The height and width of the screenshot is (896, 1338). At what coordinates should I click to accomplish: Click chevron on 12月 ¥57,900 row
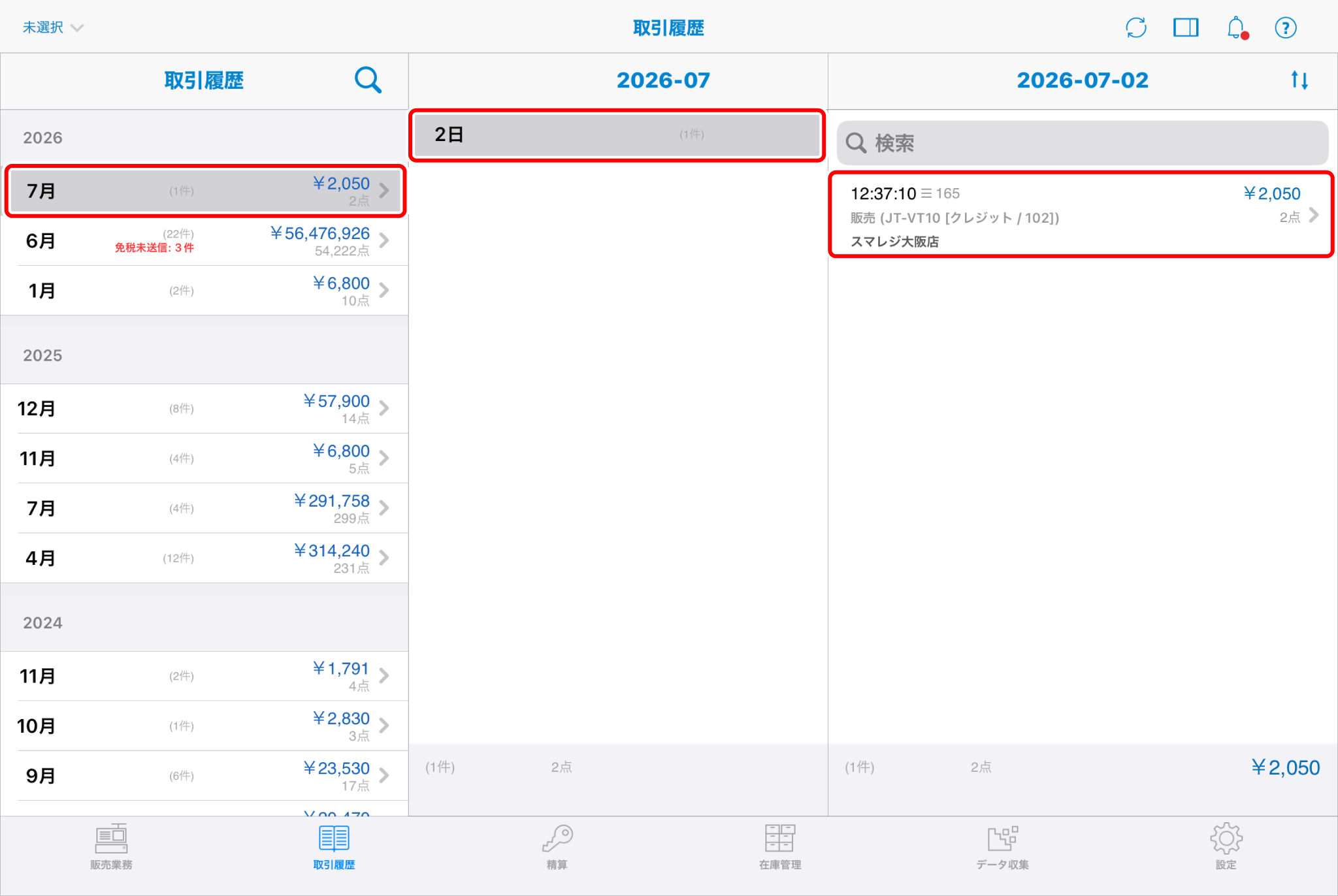pyautogui.click(x=385, y=408)
